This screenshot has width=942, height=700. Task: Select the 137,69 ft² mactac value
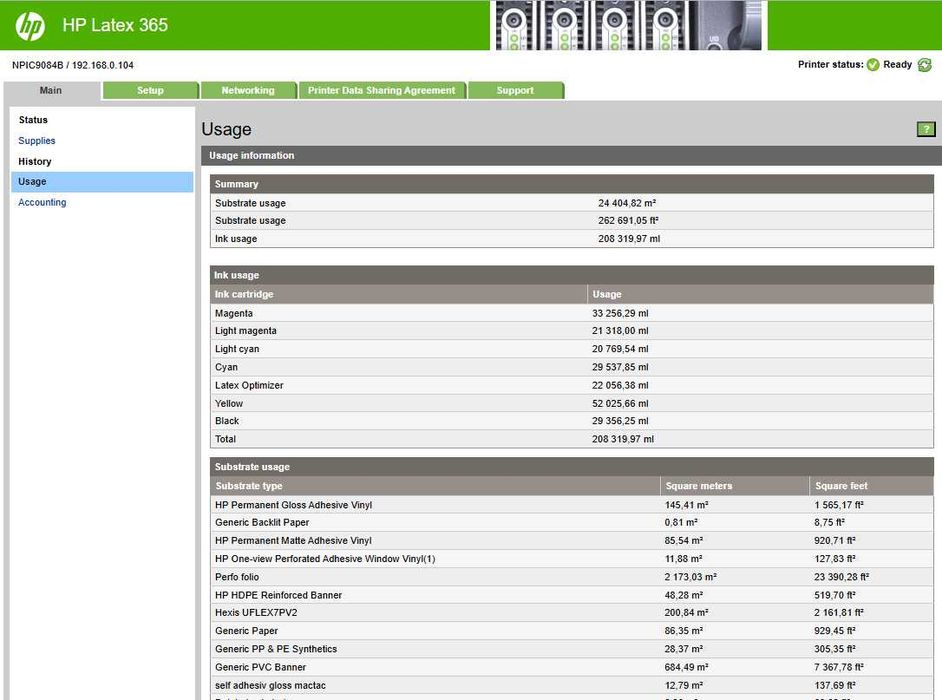(834, 686)
